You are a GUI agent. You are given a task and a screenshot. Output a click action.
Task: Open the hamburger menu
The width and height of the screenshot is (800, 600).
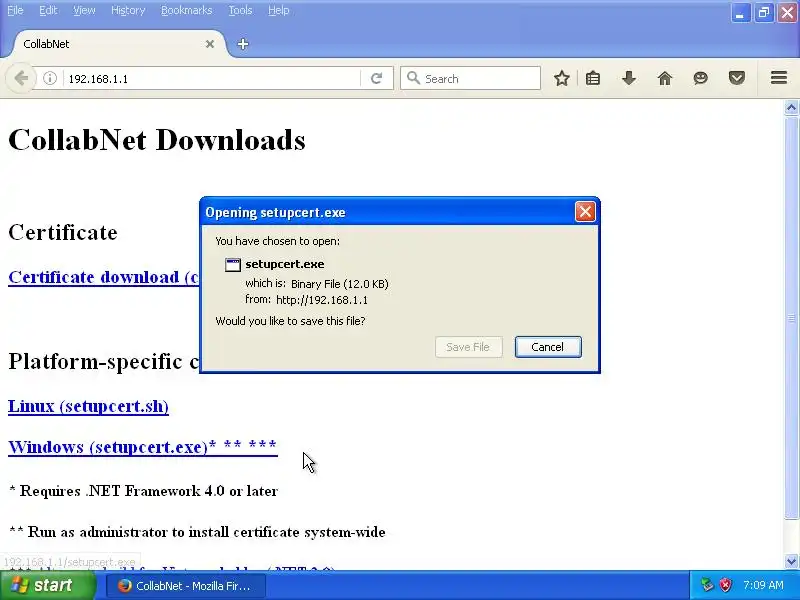(779, 78)
